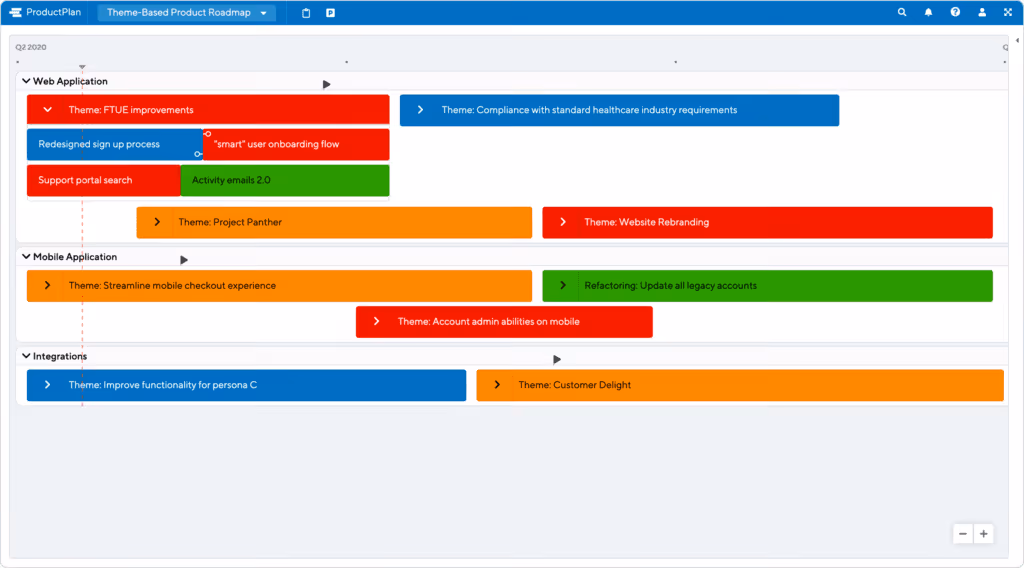Viewport: 1024px width, 568px height.
Task: Collapse the Web Application lane
Action: coord(26,81)
